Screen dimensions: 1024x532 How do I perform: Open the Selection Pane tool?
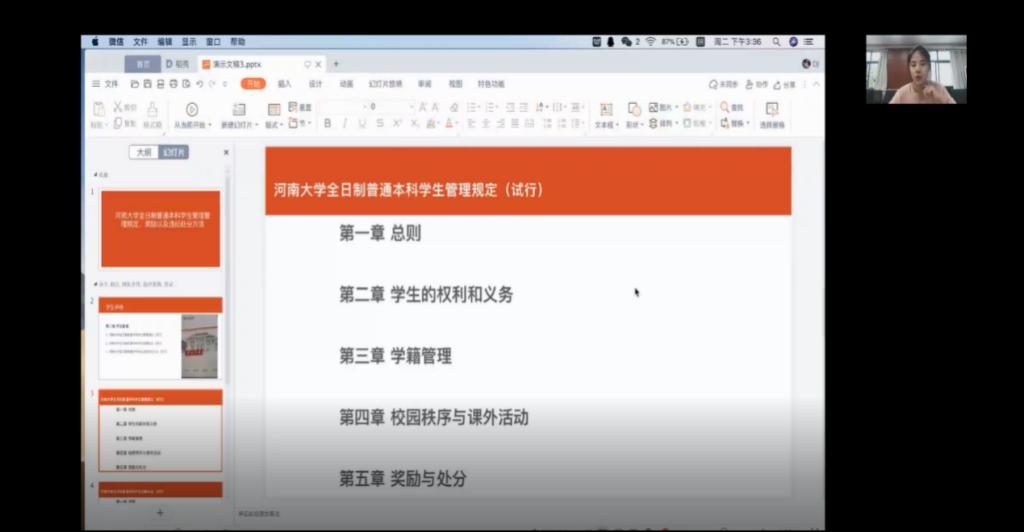(771, 114)
